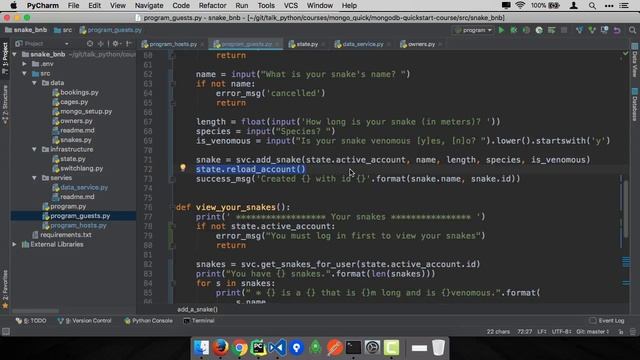Open PyCharm icon in the Dock
The image size is (640, 360).
(x=258, y=348)
